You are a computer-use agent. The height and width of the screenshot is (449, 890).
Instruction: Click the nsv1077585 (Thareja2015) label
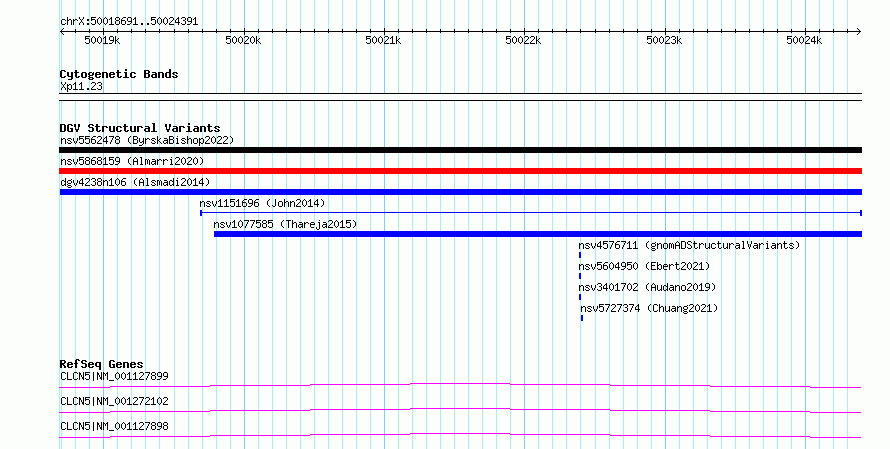pyautogui.click(x=286, y=224)
